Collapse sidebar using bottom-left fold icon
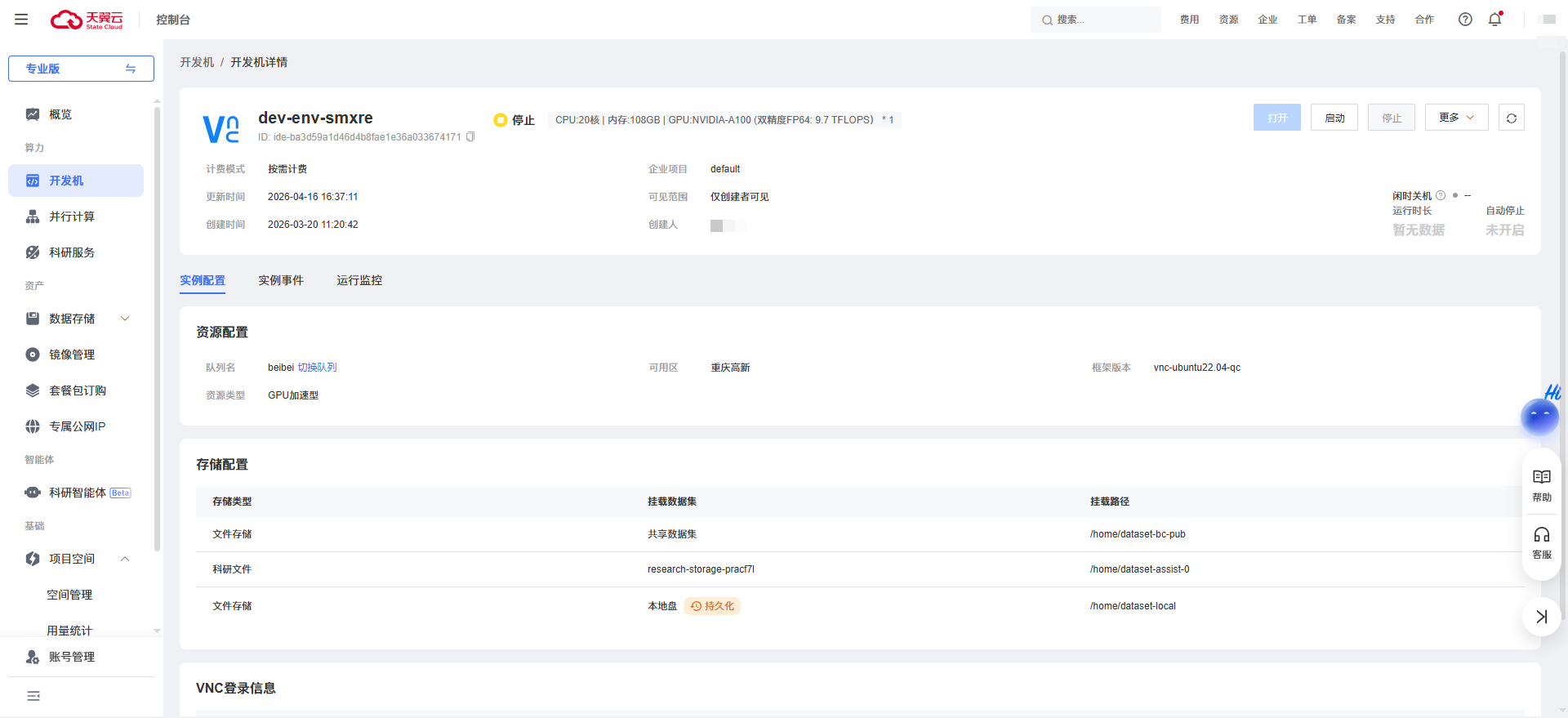Image resolution: width=1568 pixels, height=718 pixels. 33,696
